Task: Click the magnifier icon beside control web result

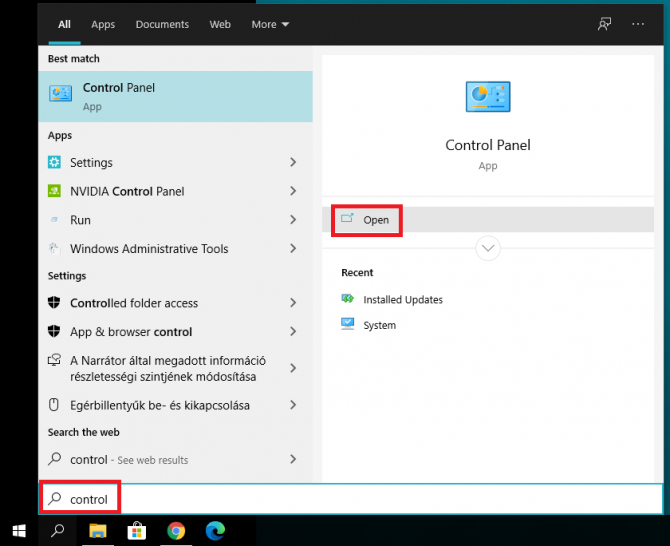Action: pyautogui.click(x=54, y=459)
